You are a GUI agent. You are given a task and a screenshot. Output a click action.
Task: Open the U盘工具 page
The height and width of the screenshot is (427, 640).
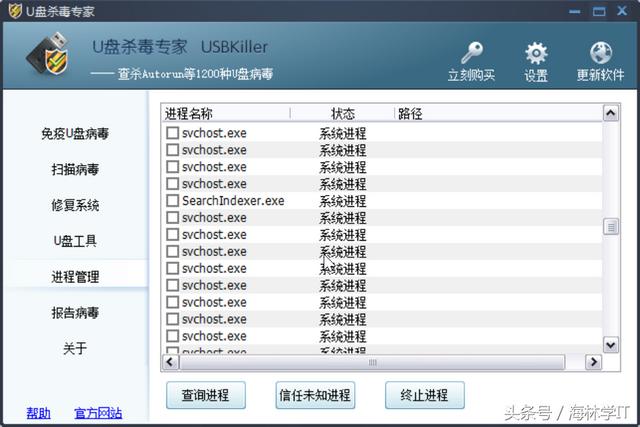click(75, 241)
